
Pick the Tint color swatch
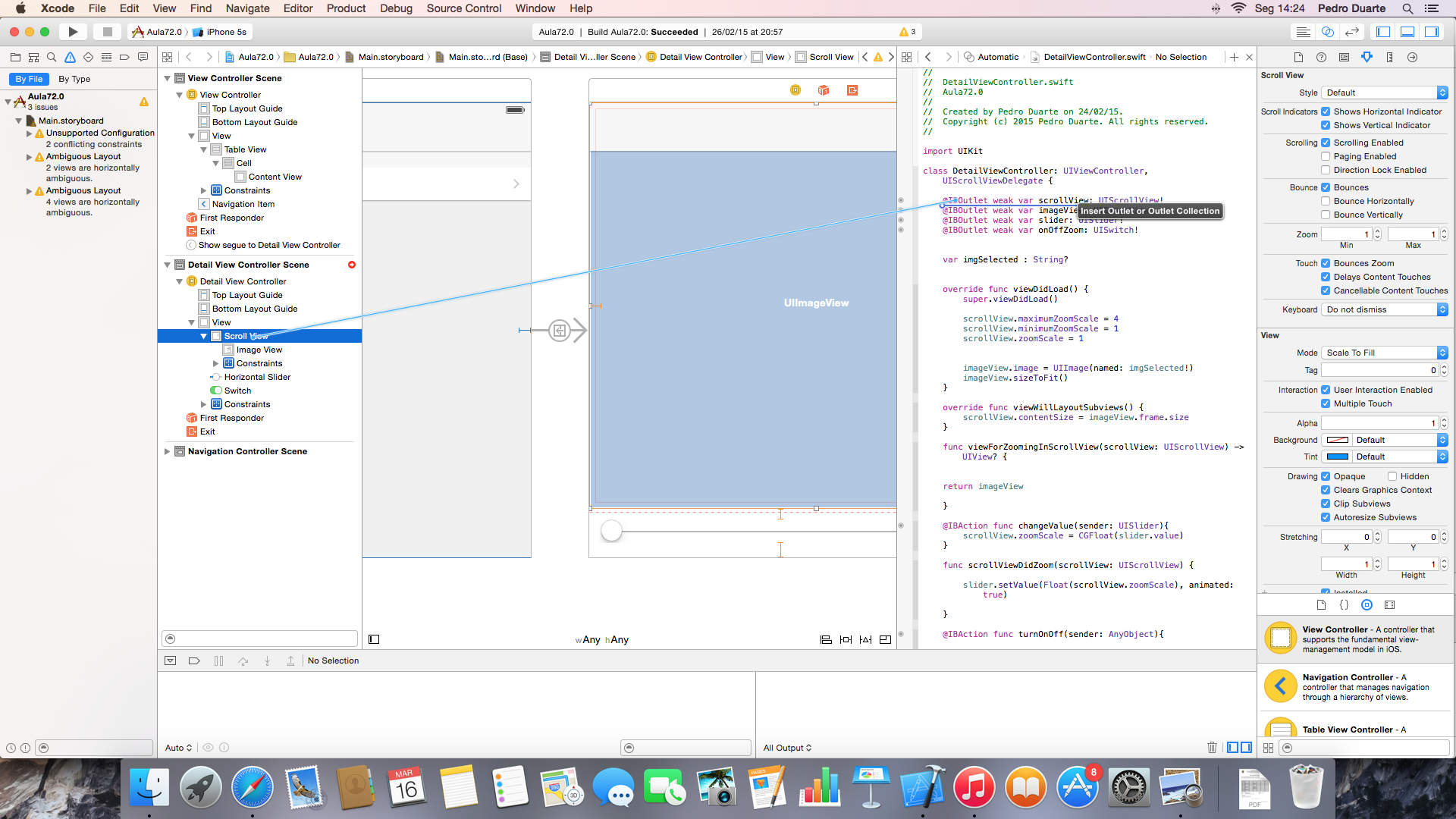click(1338, 457)
